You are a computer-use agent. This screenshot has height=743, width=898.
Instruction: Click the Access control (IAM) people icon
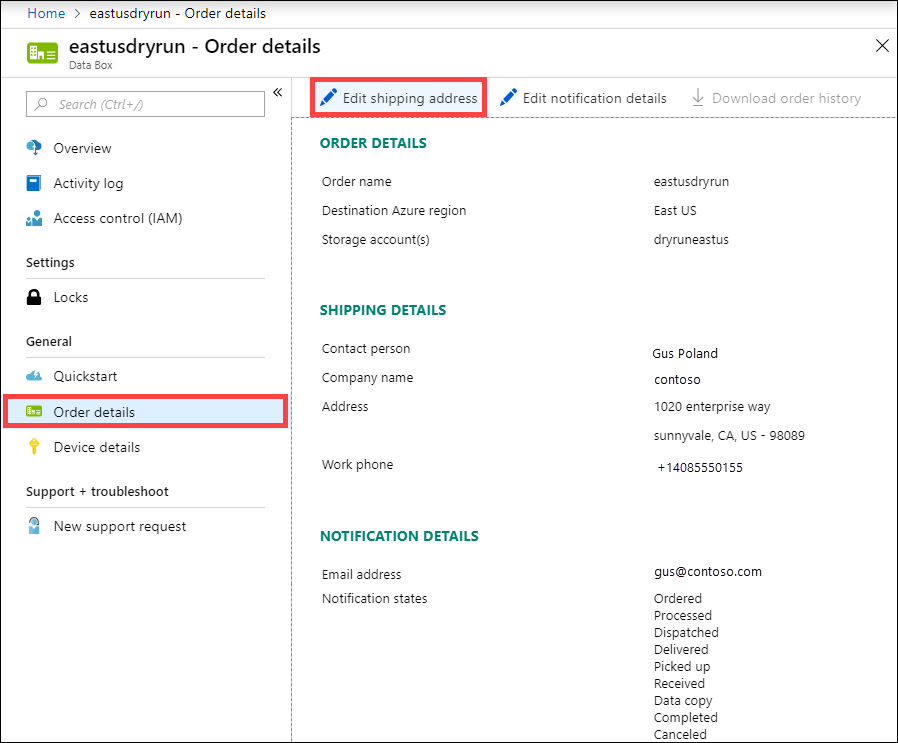pos(32,218)
